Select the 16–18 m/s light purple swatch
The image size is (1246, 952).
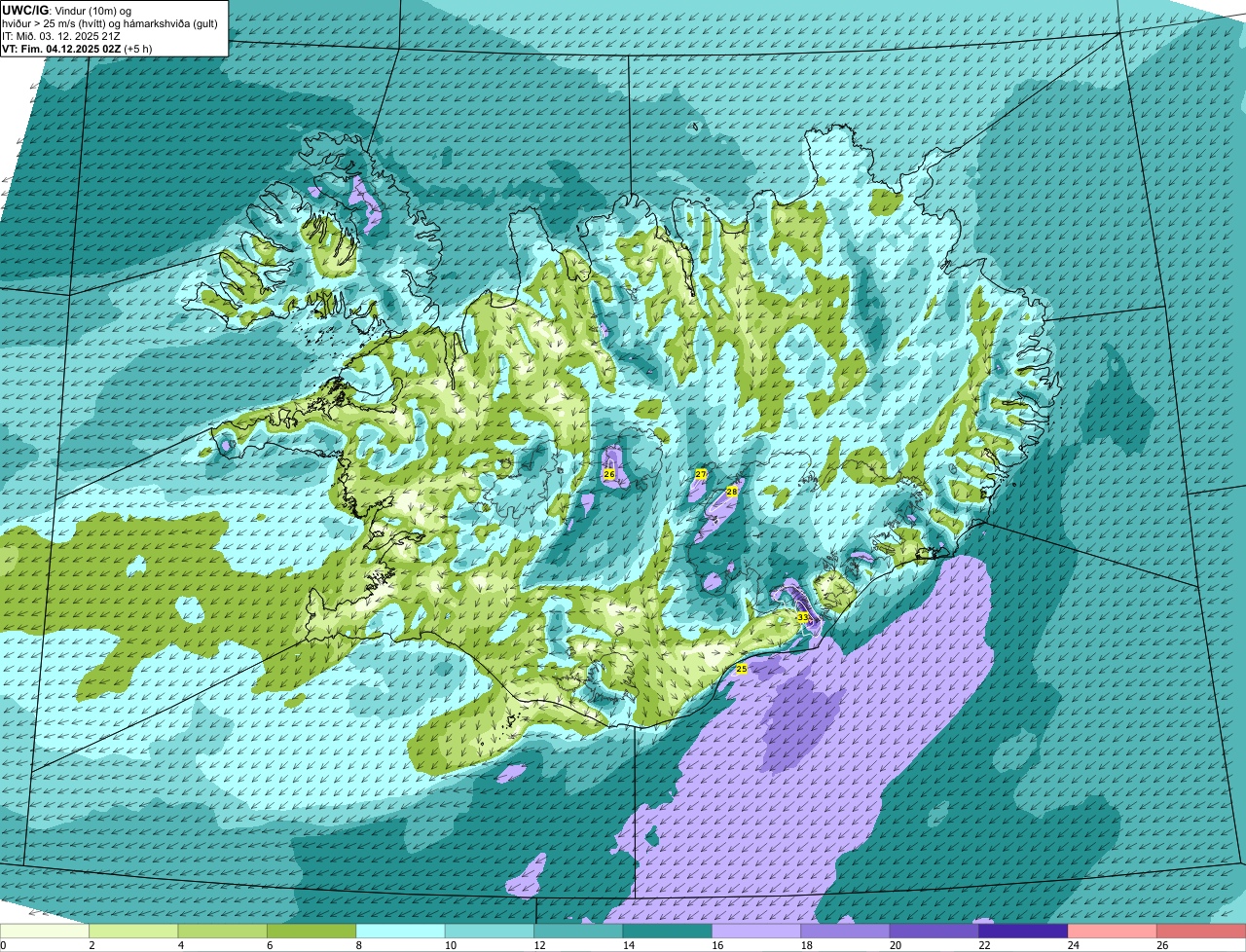(756, 932)
